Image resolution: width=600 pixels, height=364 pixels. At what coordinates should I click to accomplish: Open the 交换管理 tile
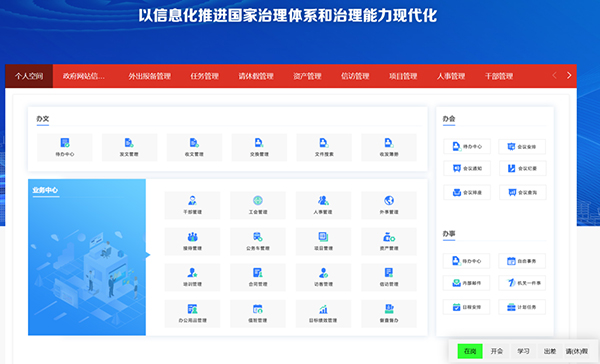click(259, 147)
